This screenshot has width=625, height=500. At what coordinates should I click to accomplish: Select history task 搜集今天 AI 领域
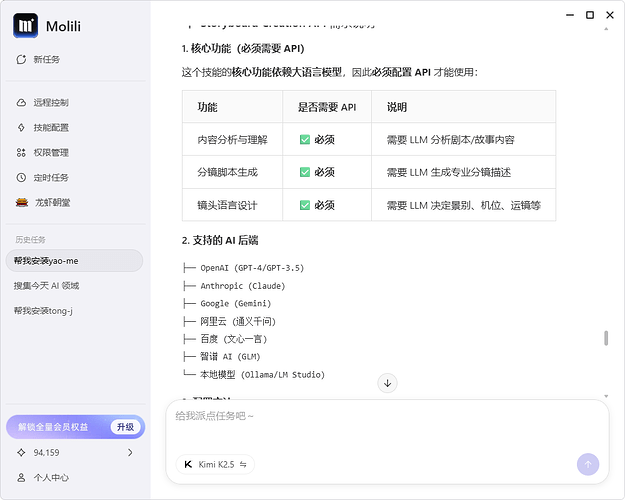(x=46, y=285)
